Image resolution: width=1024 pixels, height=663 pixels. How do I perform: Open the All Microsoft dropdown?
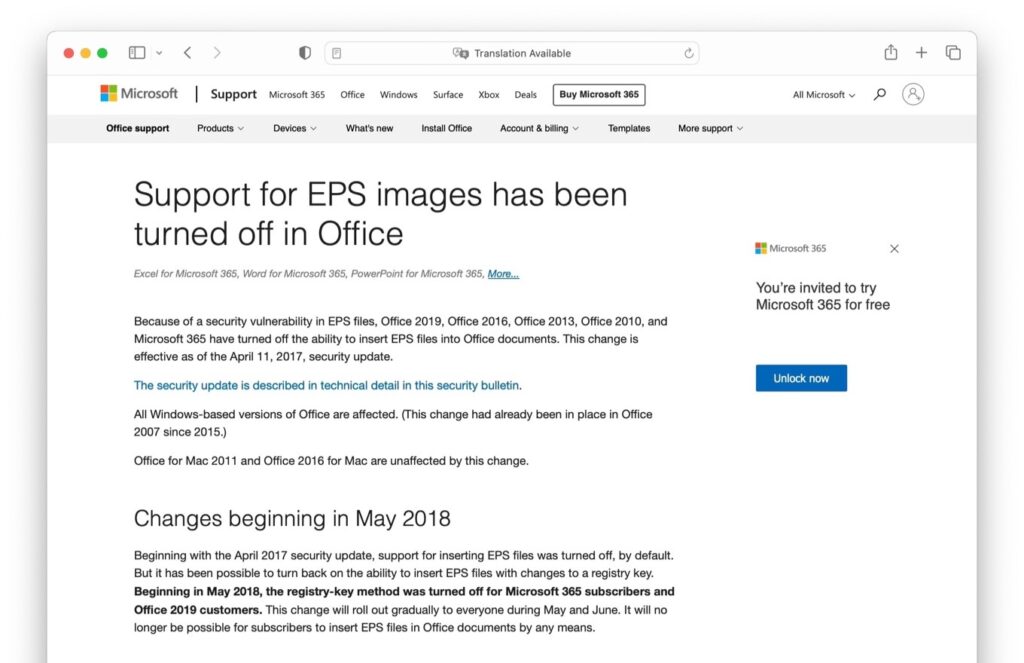click(x=822, y=94)
